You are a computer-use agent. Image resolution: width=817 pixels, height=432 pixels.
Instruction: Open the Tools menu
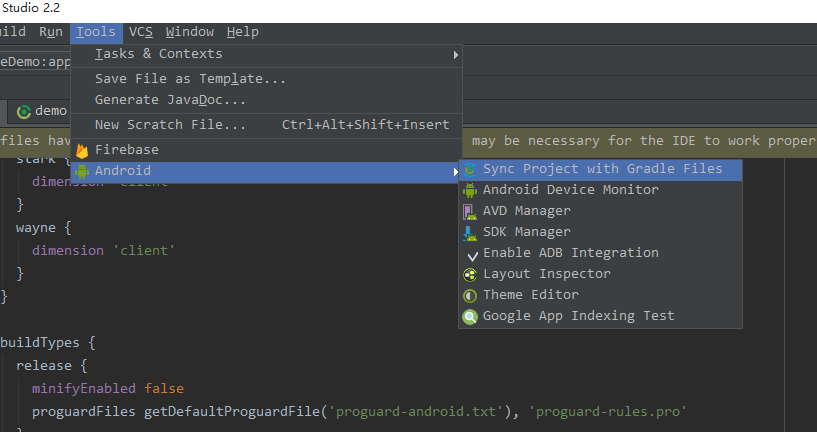point(96,32)
